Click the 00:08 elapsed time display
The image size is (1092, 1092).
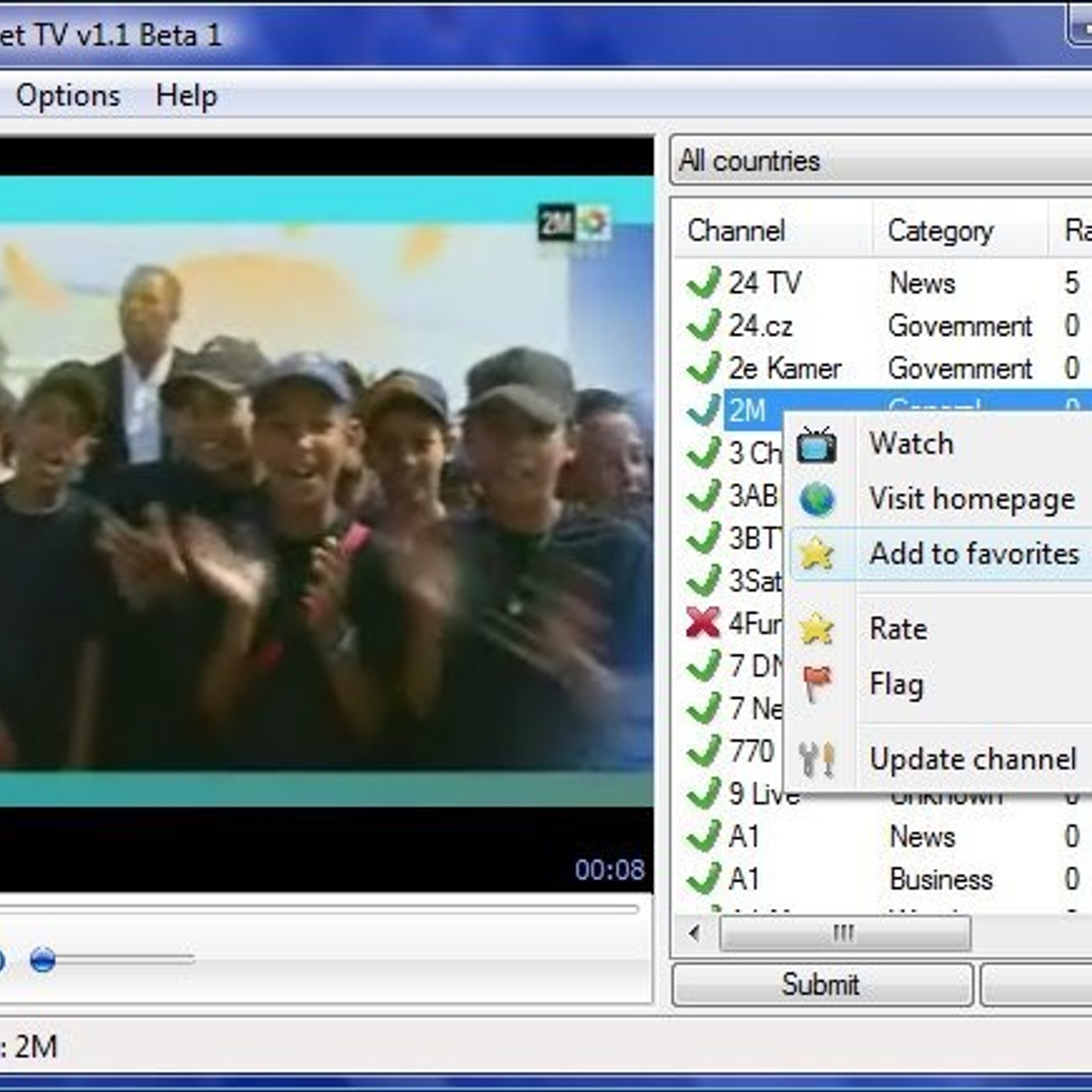[610, 869]
